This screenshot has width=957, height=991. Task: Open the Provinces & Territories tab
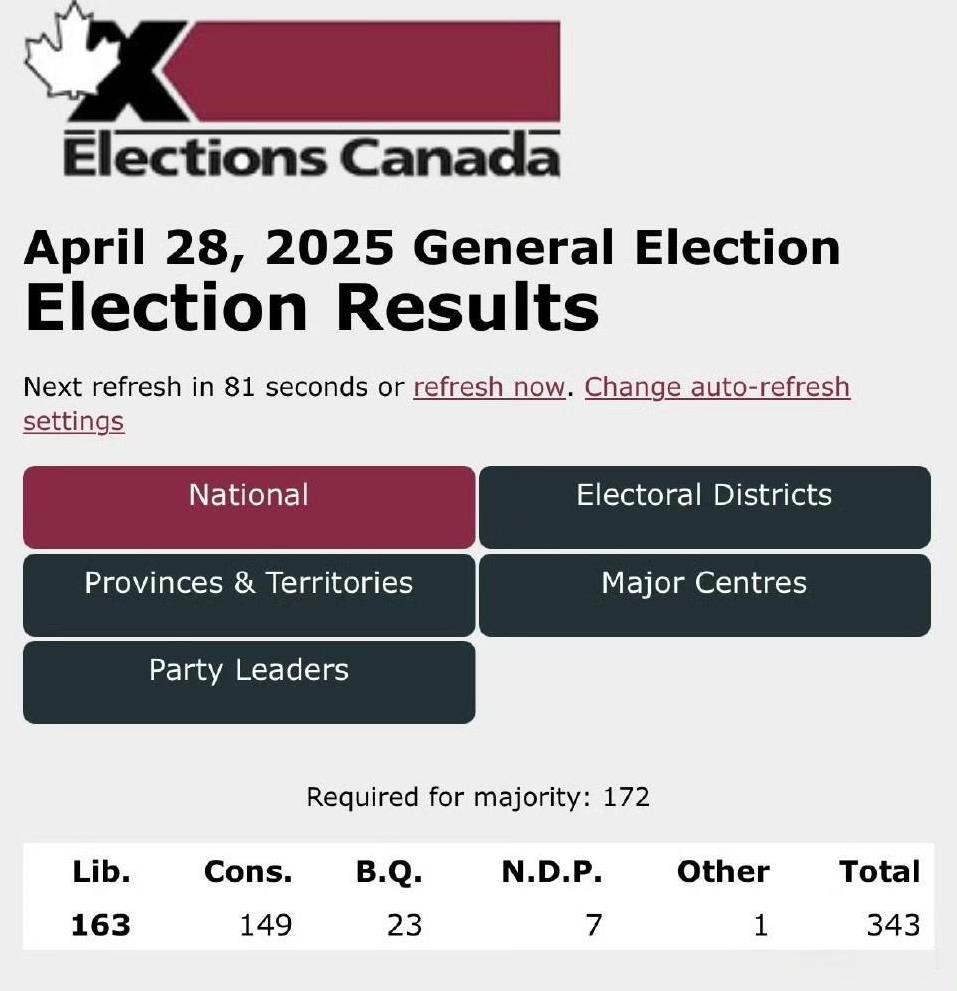[249, 595]
